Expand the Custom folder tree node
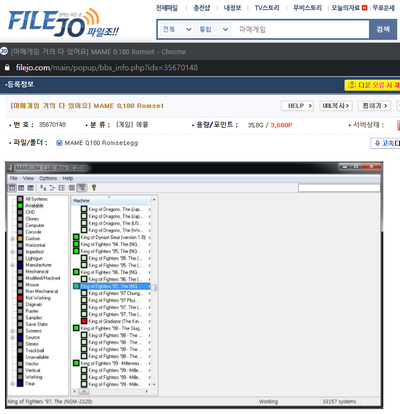The image size is (400, 414). 12,239
